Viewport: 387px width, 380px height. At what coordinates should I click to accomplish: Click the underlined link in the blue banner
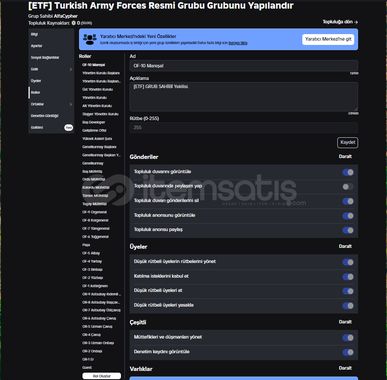click(x=238, y=43)
